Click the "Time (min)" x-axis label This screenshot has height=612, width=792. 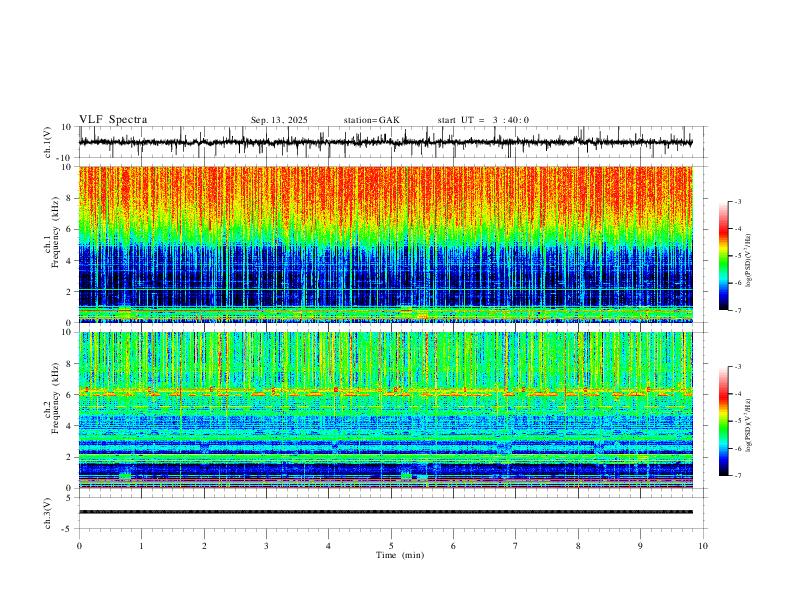pyautogui.click(x=400, y=555)
